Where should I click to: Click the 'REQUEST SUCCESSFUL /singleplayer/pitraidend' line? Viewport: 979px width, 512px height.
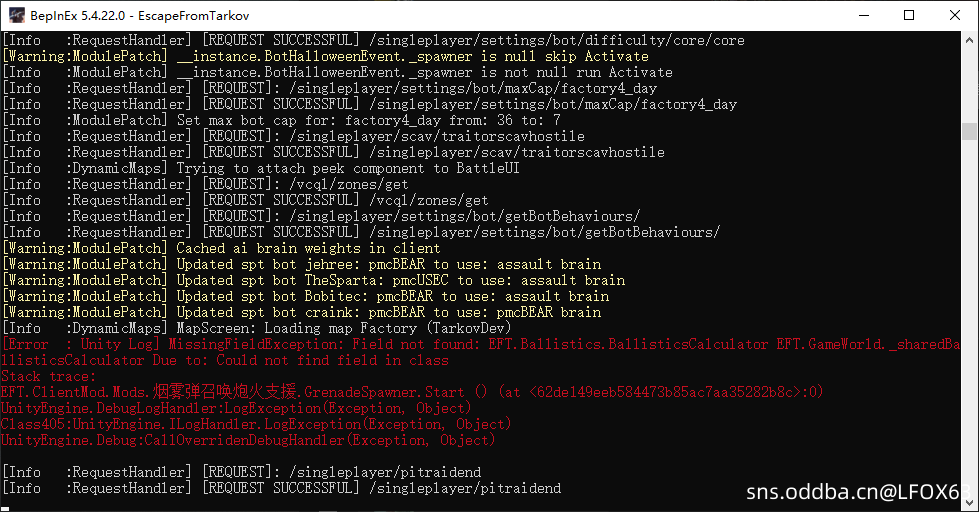282,488
